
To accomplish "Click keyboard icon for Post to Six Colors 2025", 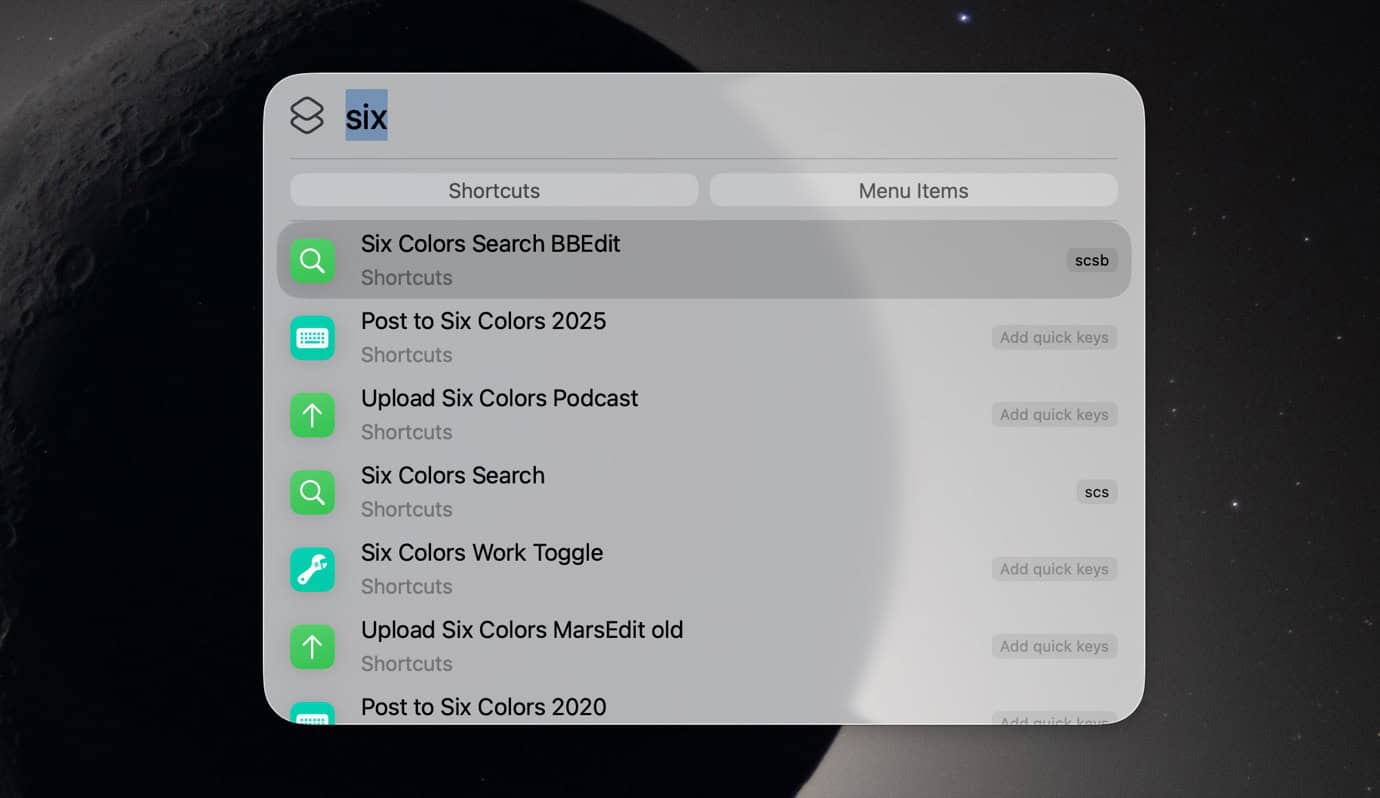I will pos(312,338).
